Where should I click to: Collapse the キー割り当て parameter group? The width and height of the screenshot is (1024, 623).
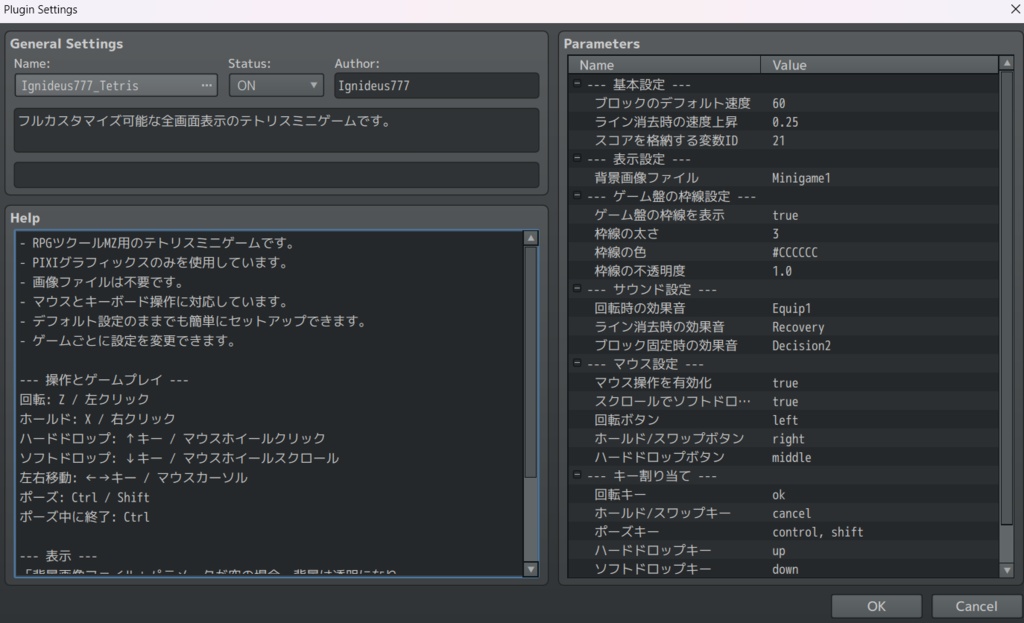pyautogui.click(x=576, y=476)
